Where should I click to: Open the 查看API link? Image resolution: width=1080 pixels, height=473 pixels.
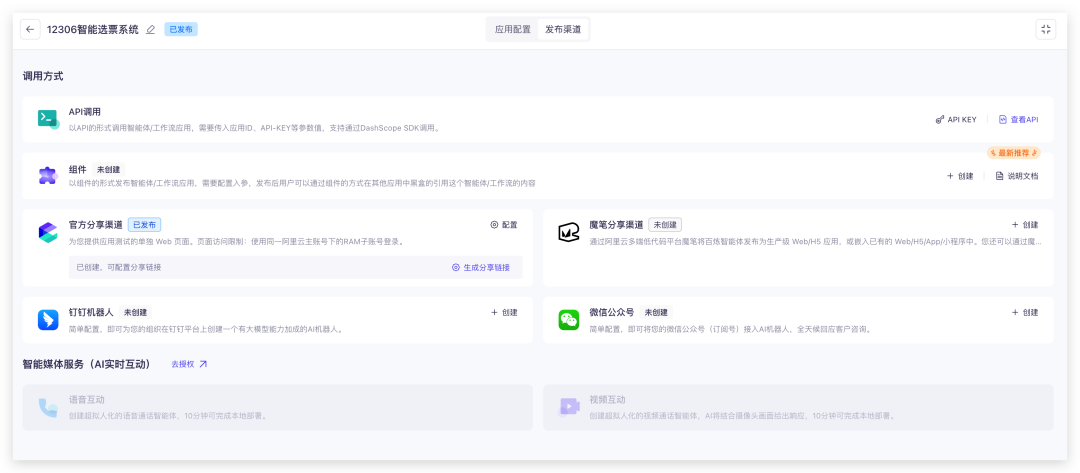[x=1019, y=119]
